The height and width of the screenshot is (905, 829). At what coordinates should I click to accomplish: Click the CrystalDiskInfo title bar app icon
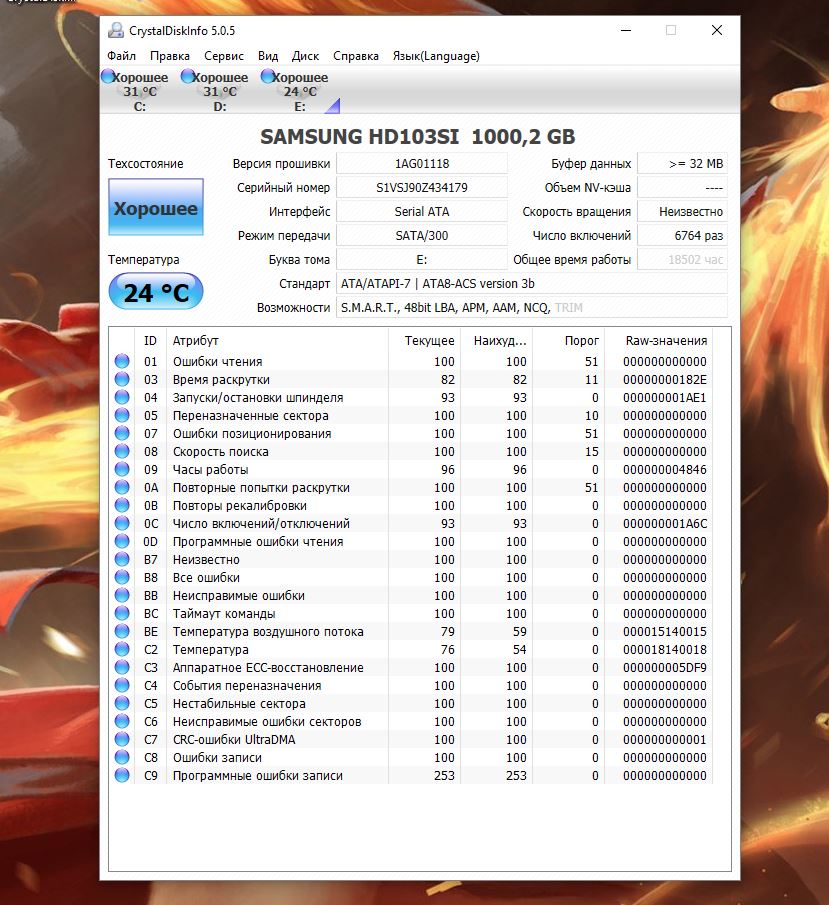click(116, 30)
